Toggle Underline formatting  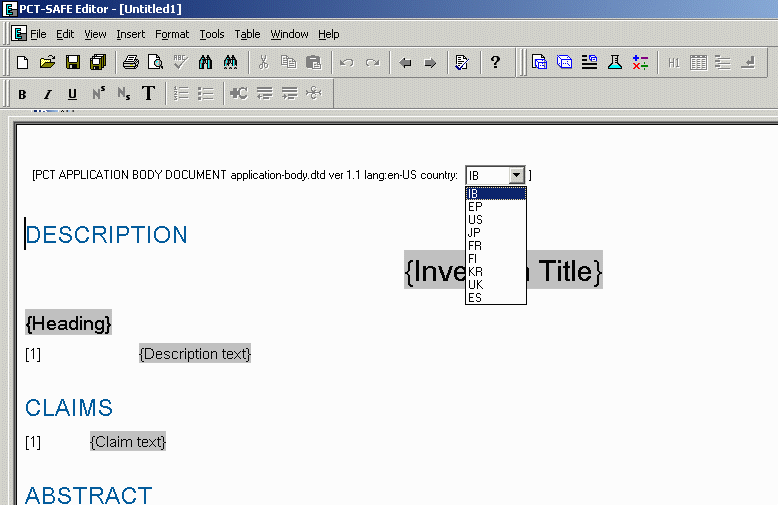[x=72, y=94]
